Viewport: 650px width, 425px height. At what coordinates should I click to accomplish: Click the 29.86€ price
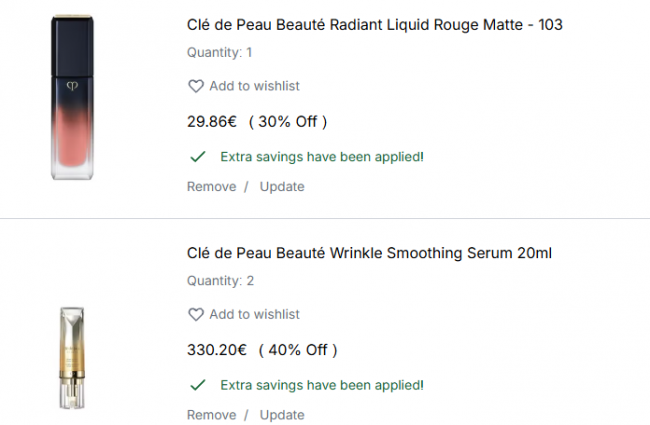(x=212, y=122)
